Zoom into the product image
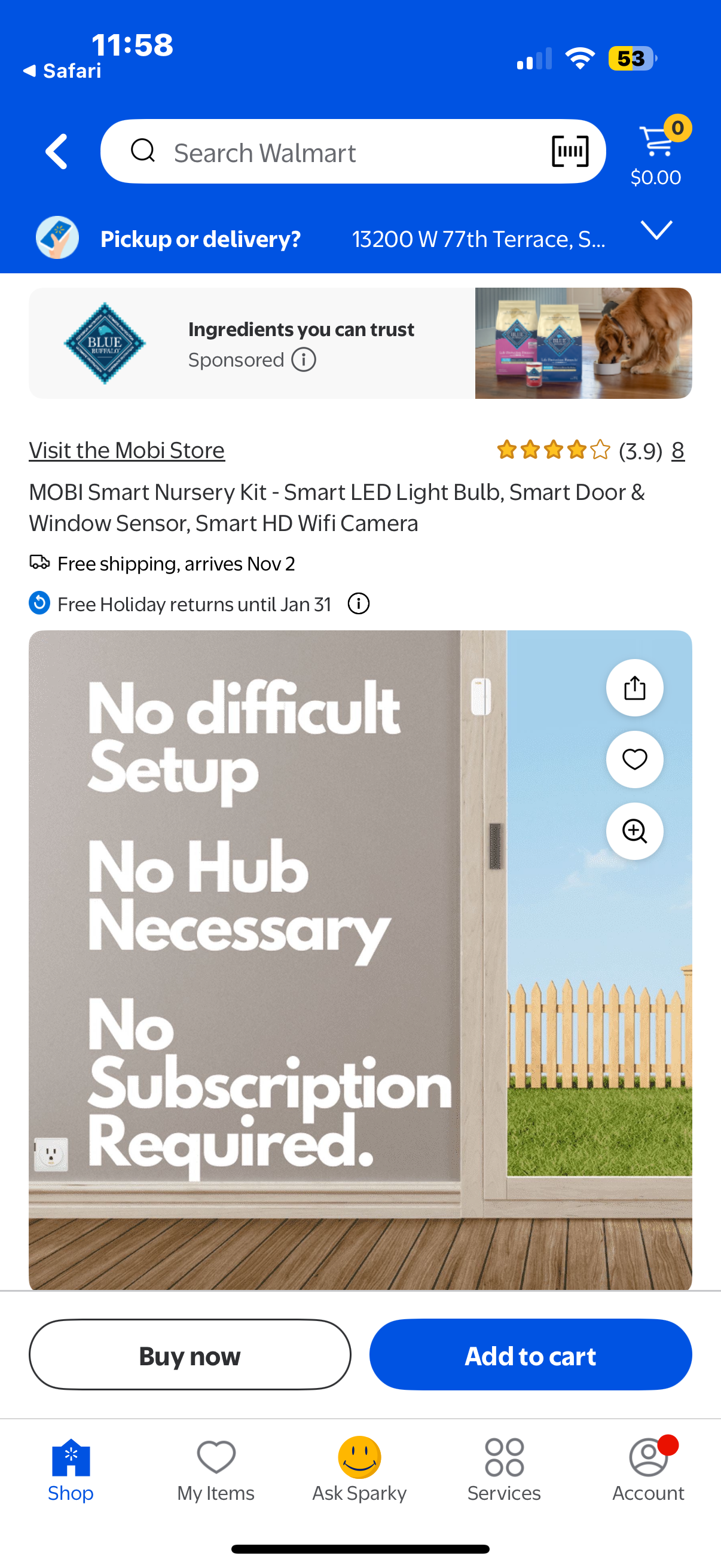This screenshot has height=1568, width=721. pyautogui.click(x=634, y=831)
